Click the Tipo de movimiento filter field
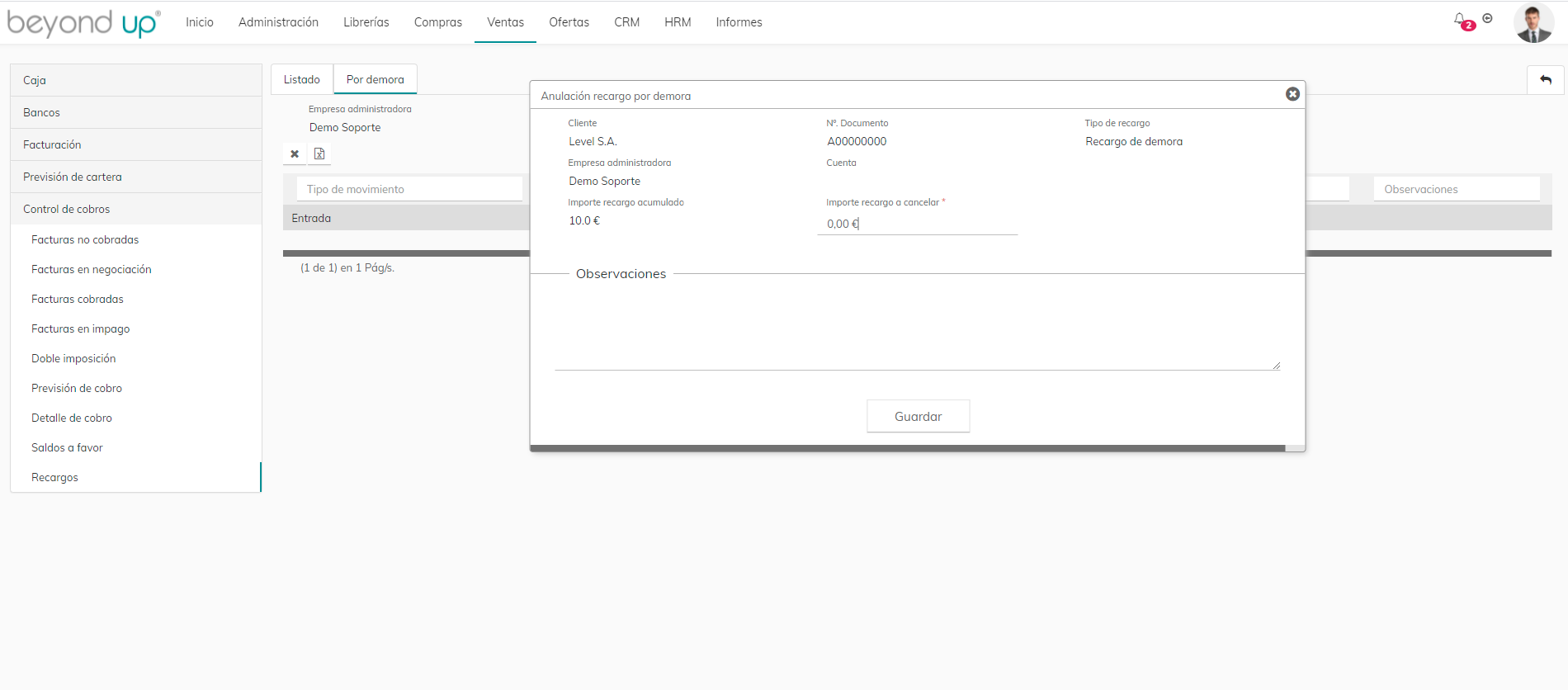Image resolution: width=1568 pixels, height=690 pixels. point(410,189)
